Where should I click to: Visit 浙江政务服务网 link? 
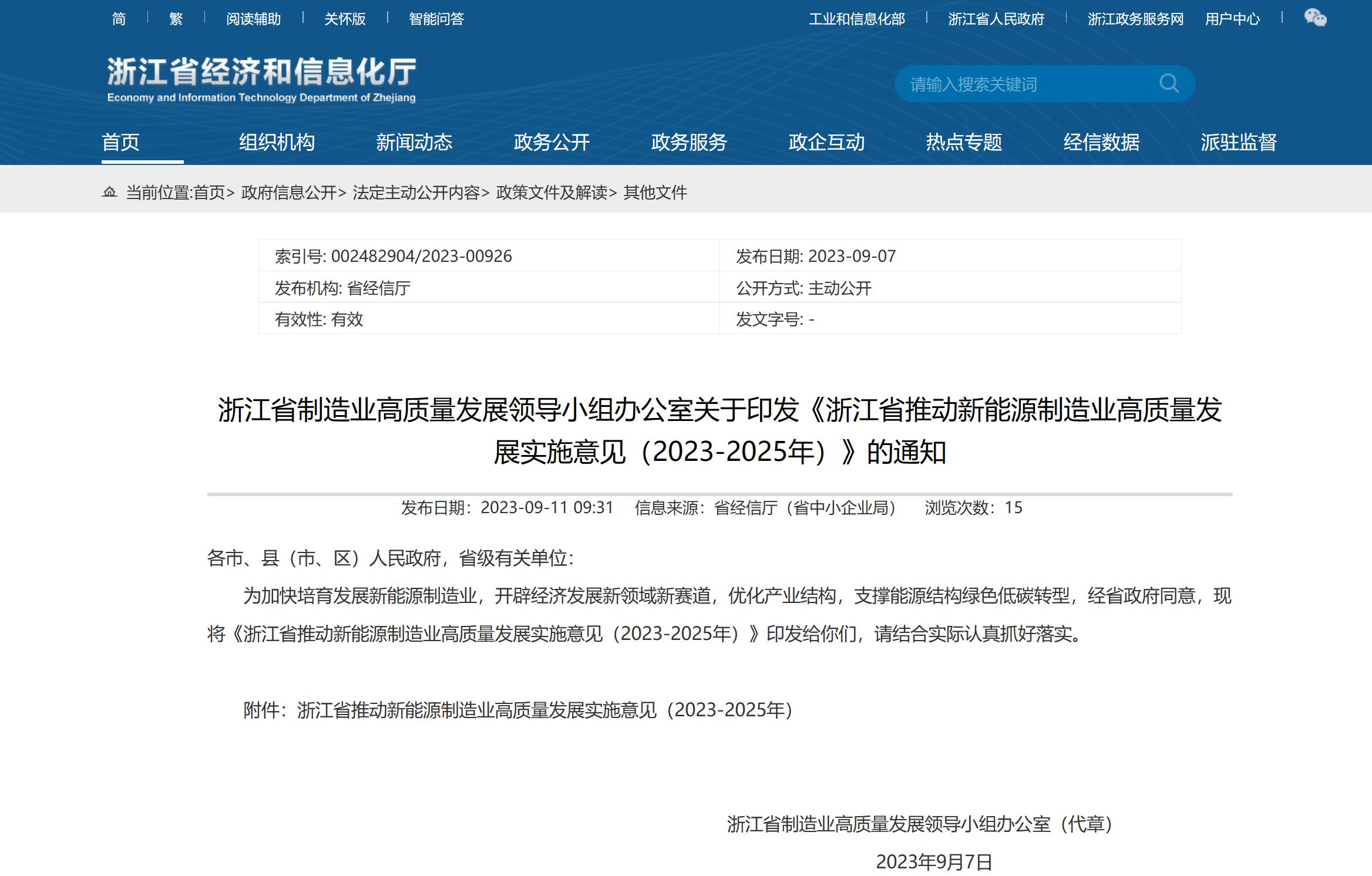(x=1135, y=19)
